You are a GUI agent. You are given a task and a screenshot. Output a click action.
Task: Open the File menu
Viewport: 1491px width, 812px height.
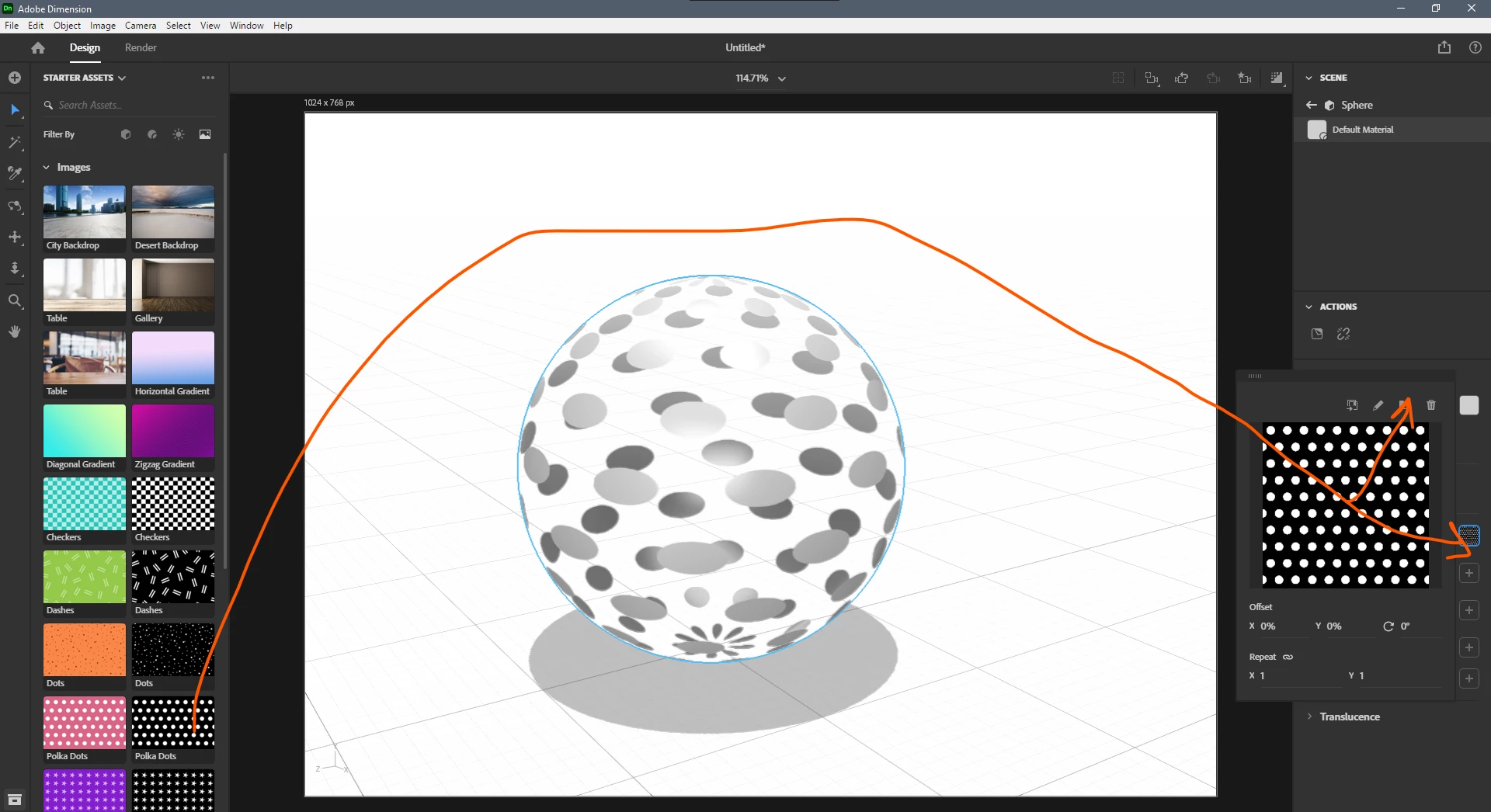12,26
